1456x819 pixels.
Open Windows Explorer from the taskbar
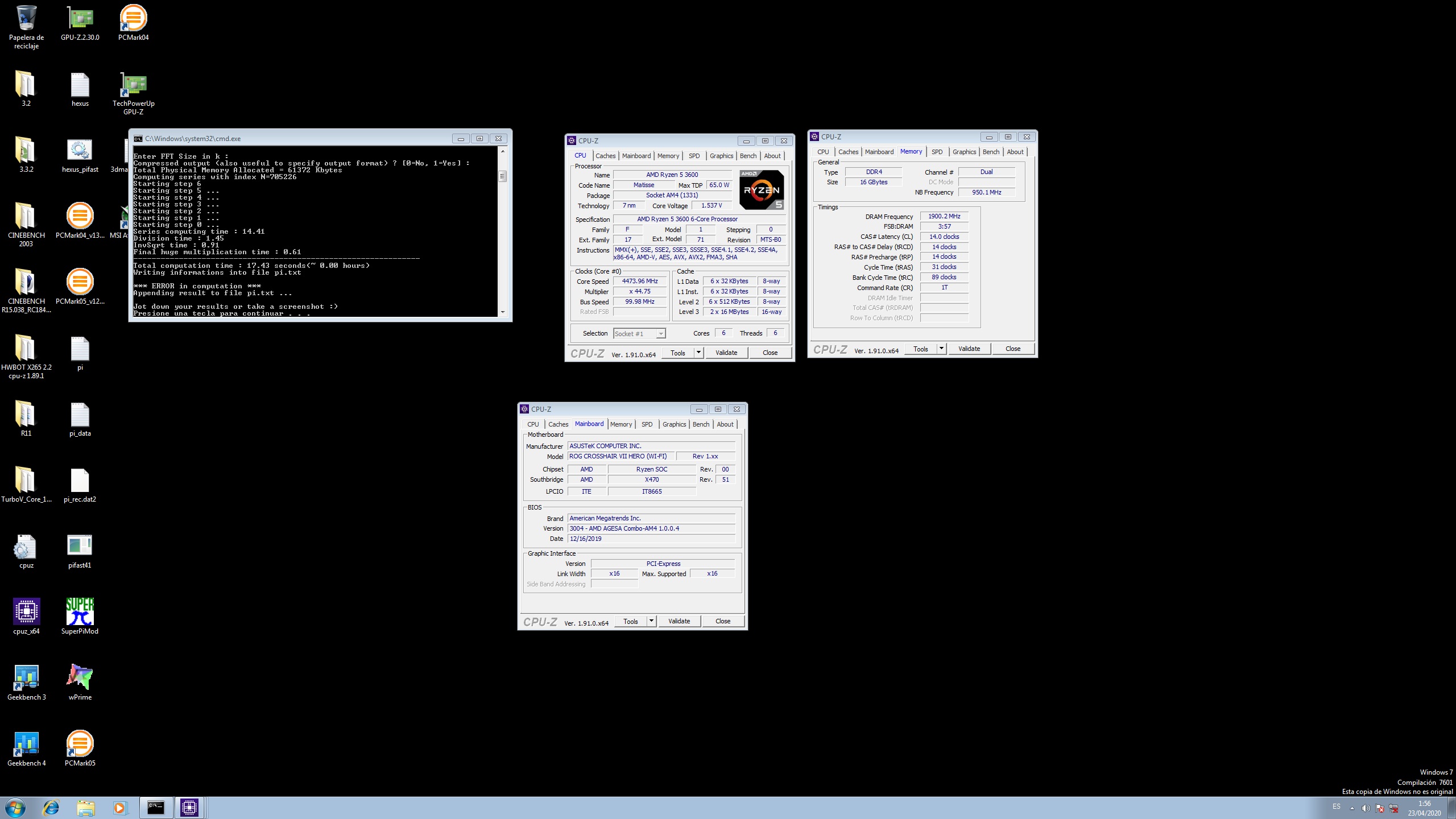click(85, 808)
